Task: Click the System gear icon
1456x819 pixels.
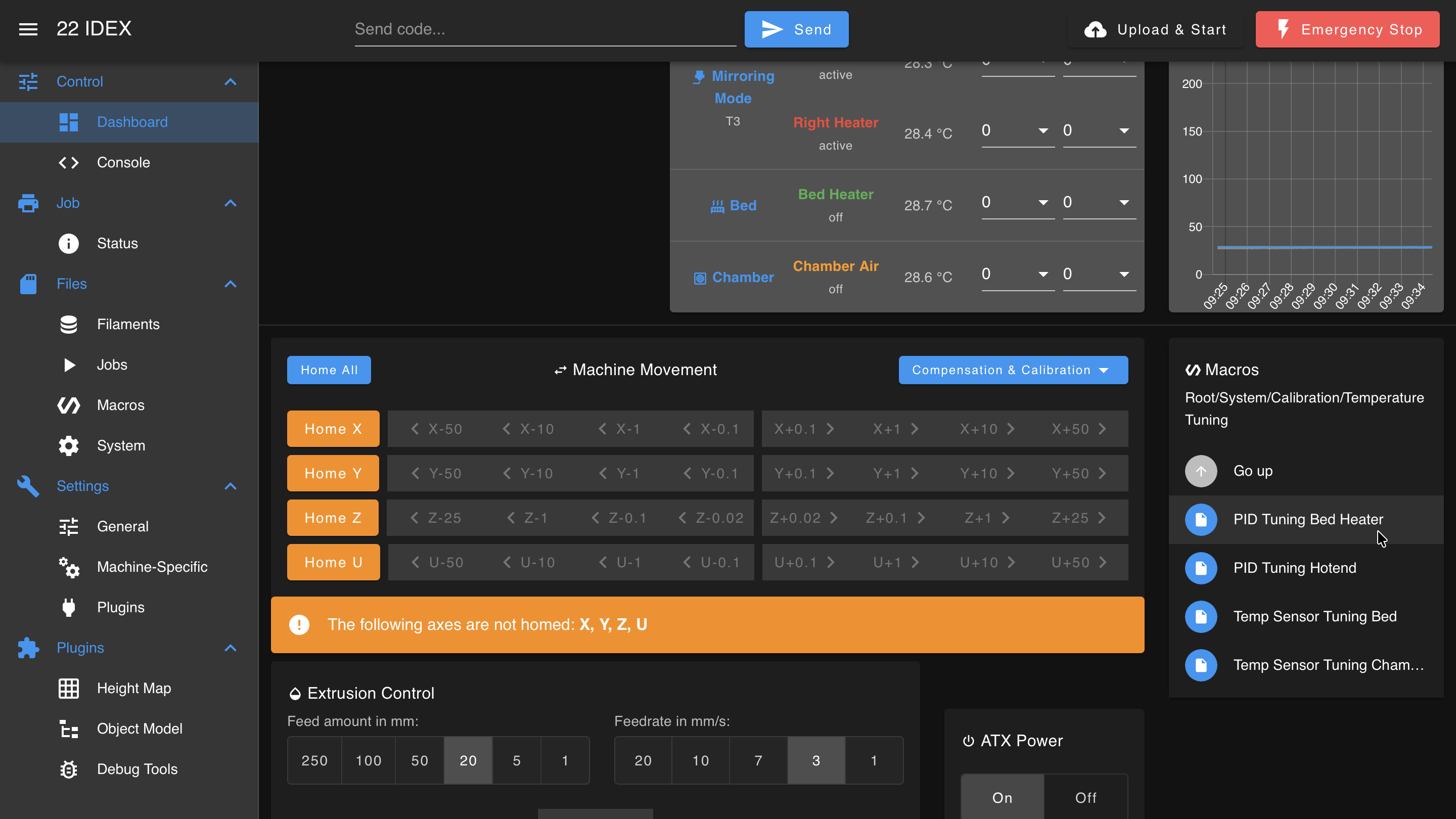Action: [x=69, y=446]
